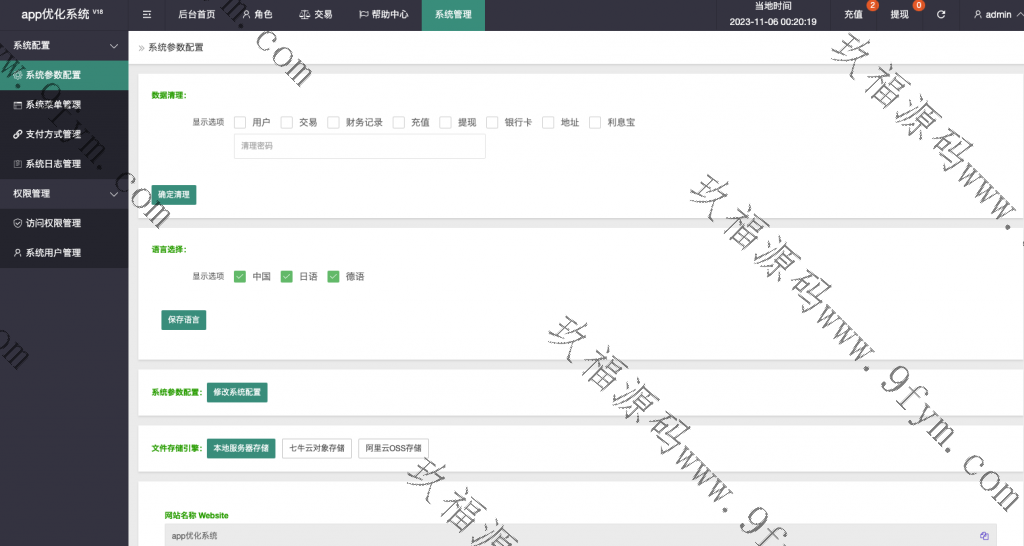The width and height of the screenshot is (1024, 546).
Task: Click the 确定清理 button
Action: 174,195
